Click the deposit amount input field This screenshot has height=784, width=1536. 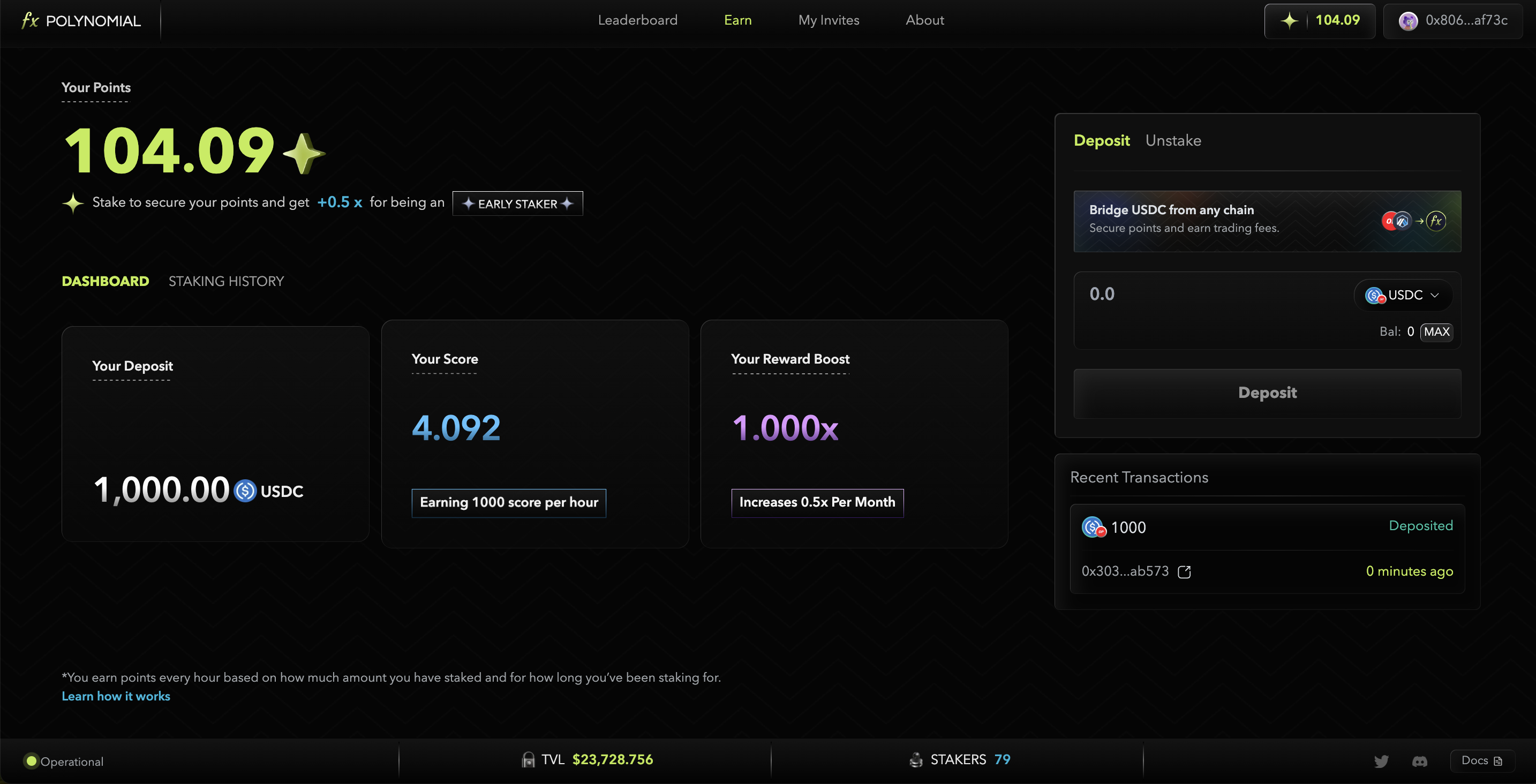[1210, 294]
